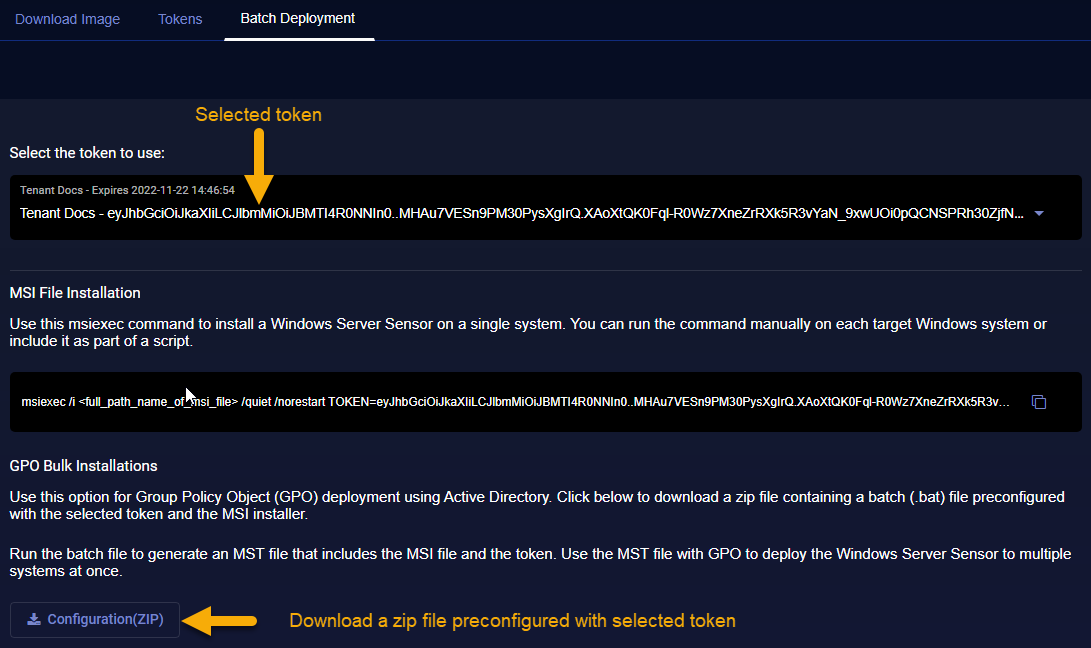Screen dimensions: 1091x648
Task: Copy the msiexec command using copy icon
Action: (1039, 402)
